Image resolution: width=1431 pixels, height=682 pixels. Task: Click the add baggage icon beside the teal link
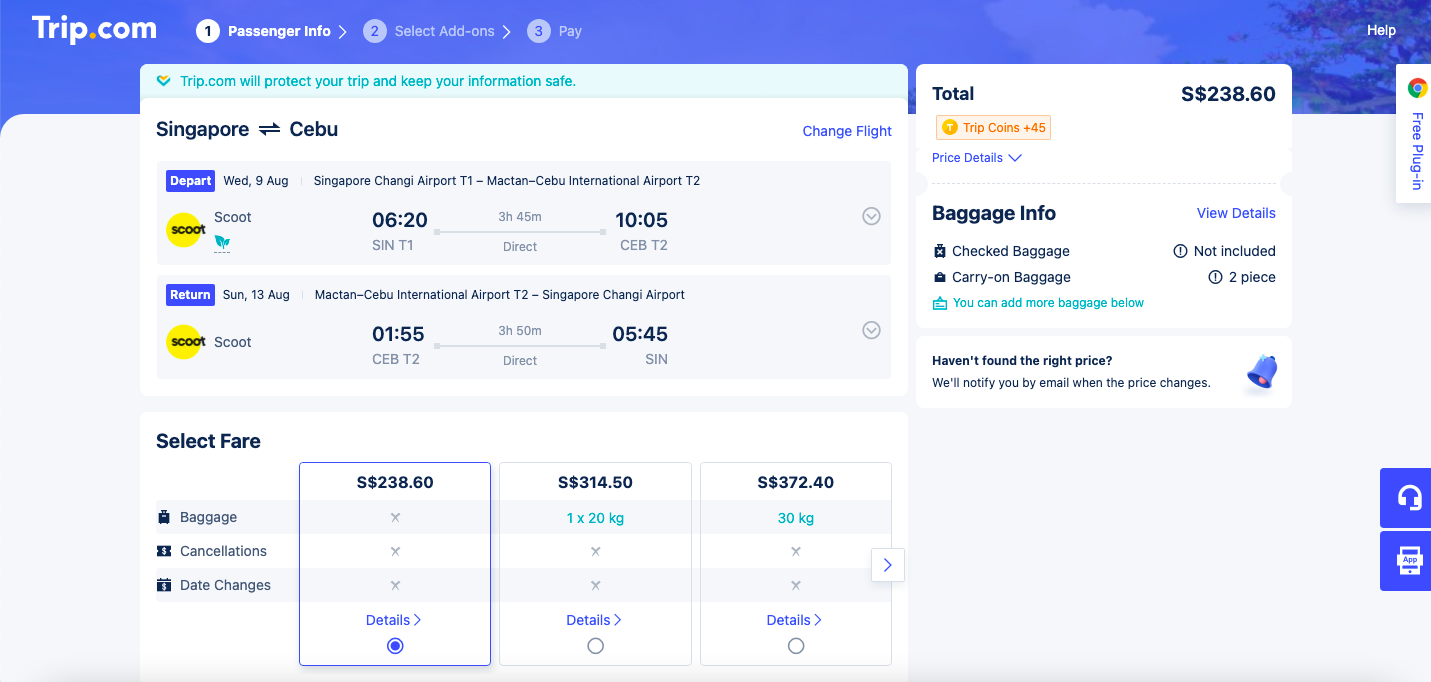point(940,303)
